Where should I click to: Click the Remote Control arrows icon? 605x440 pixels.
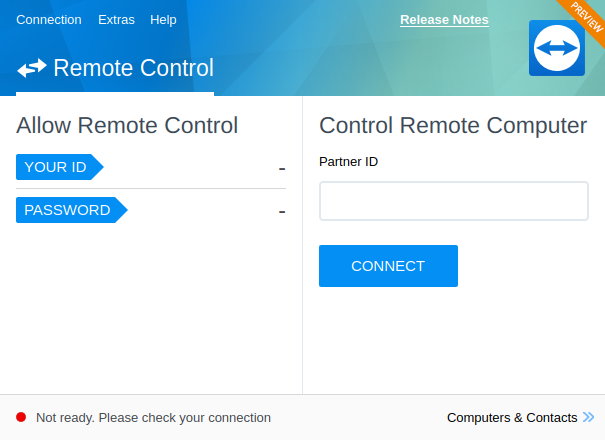click(32, 68)
